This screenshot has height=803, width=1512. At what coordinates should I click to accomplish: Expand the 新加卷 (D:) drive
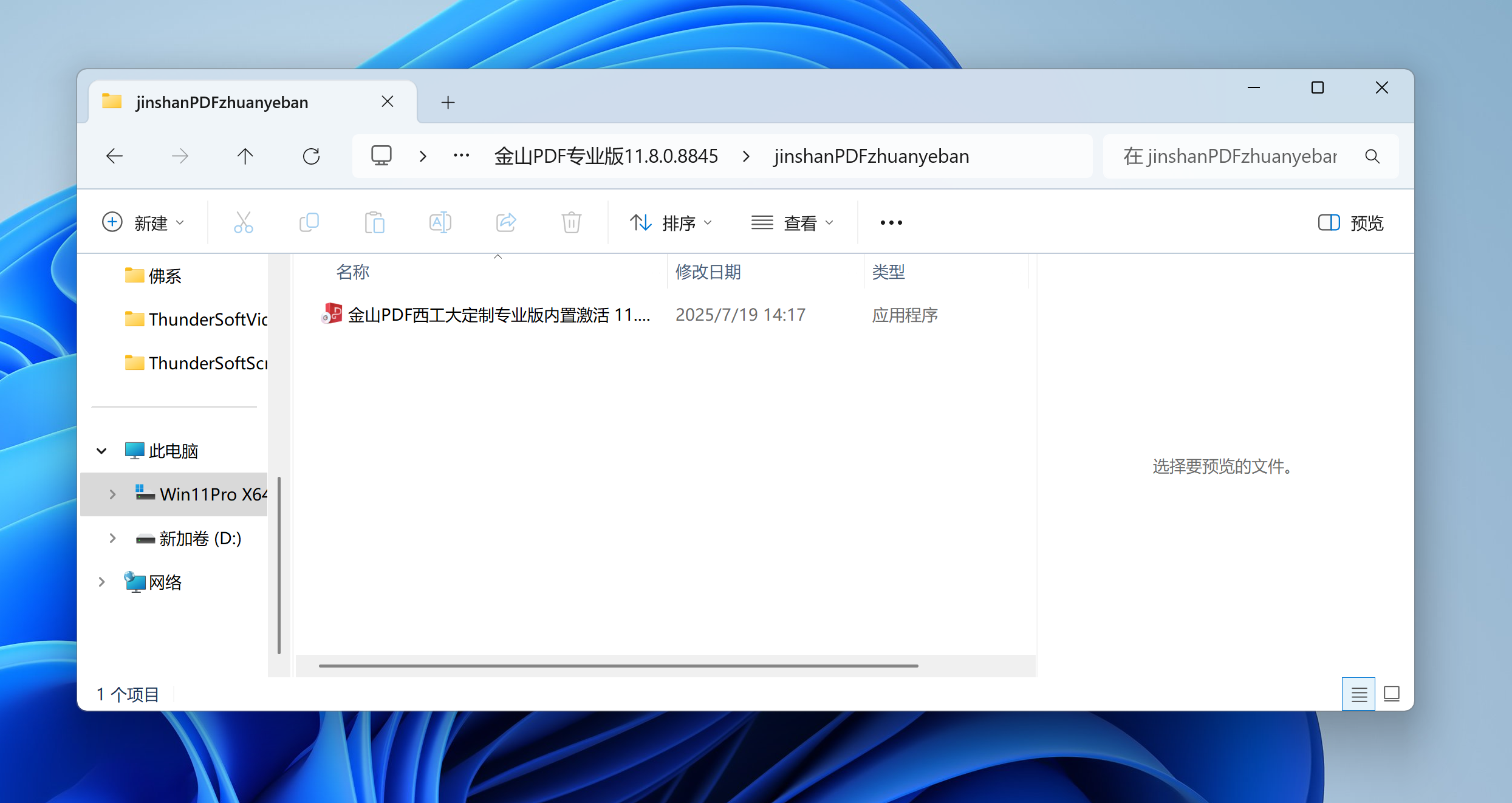click(x=112, y=538)
